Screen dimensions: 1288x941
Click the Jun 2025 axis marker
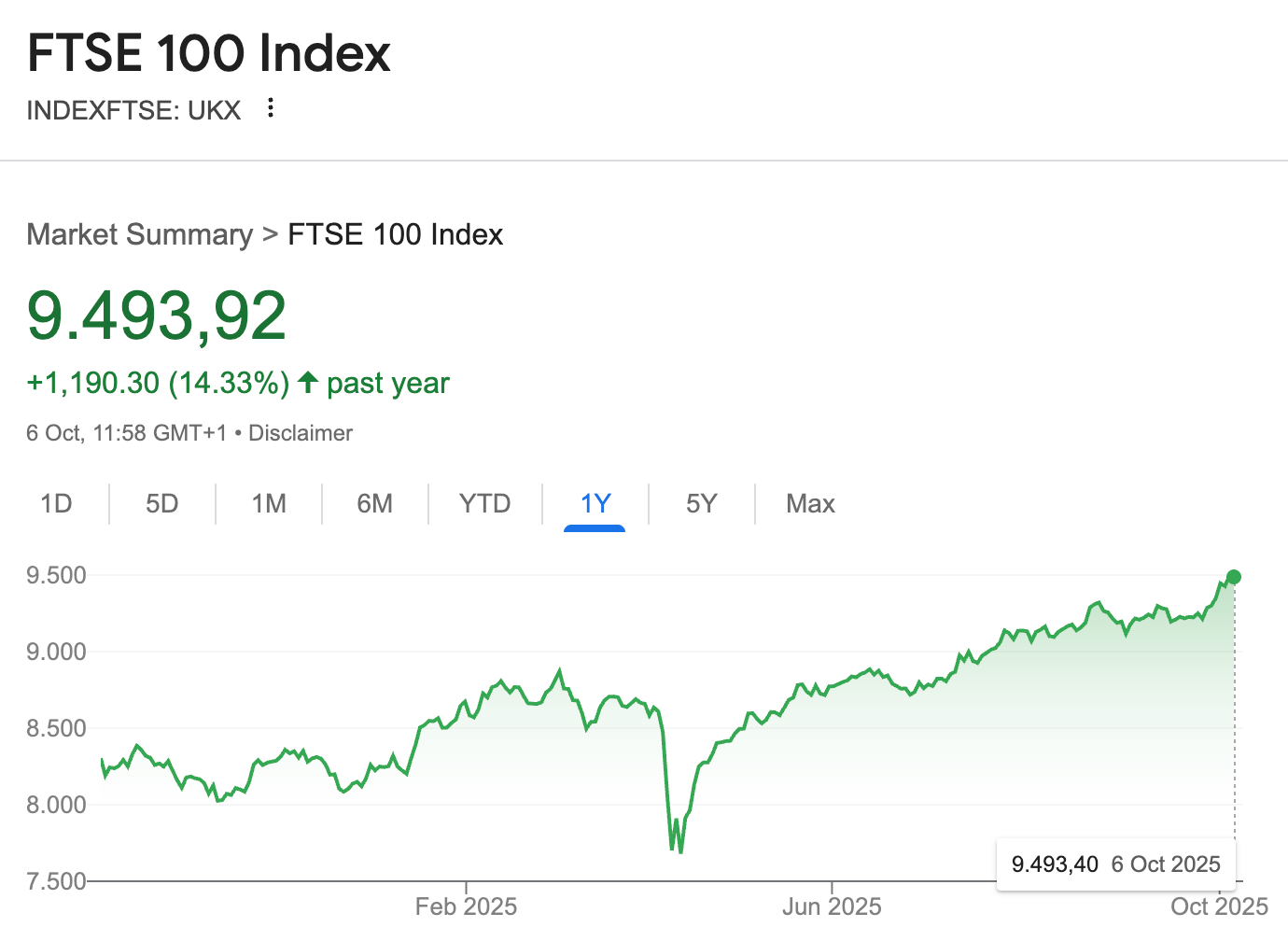832,906
